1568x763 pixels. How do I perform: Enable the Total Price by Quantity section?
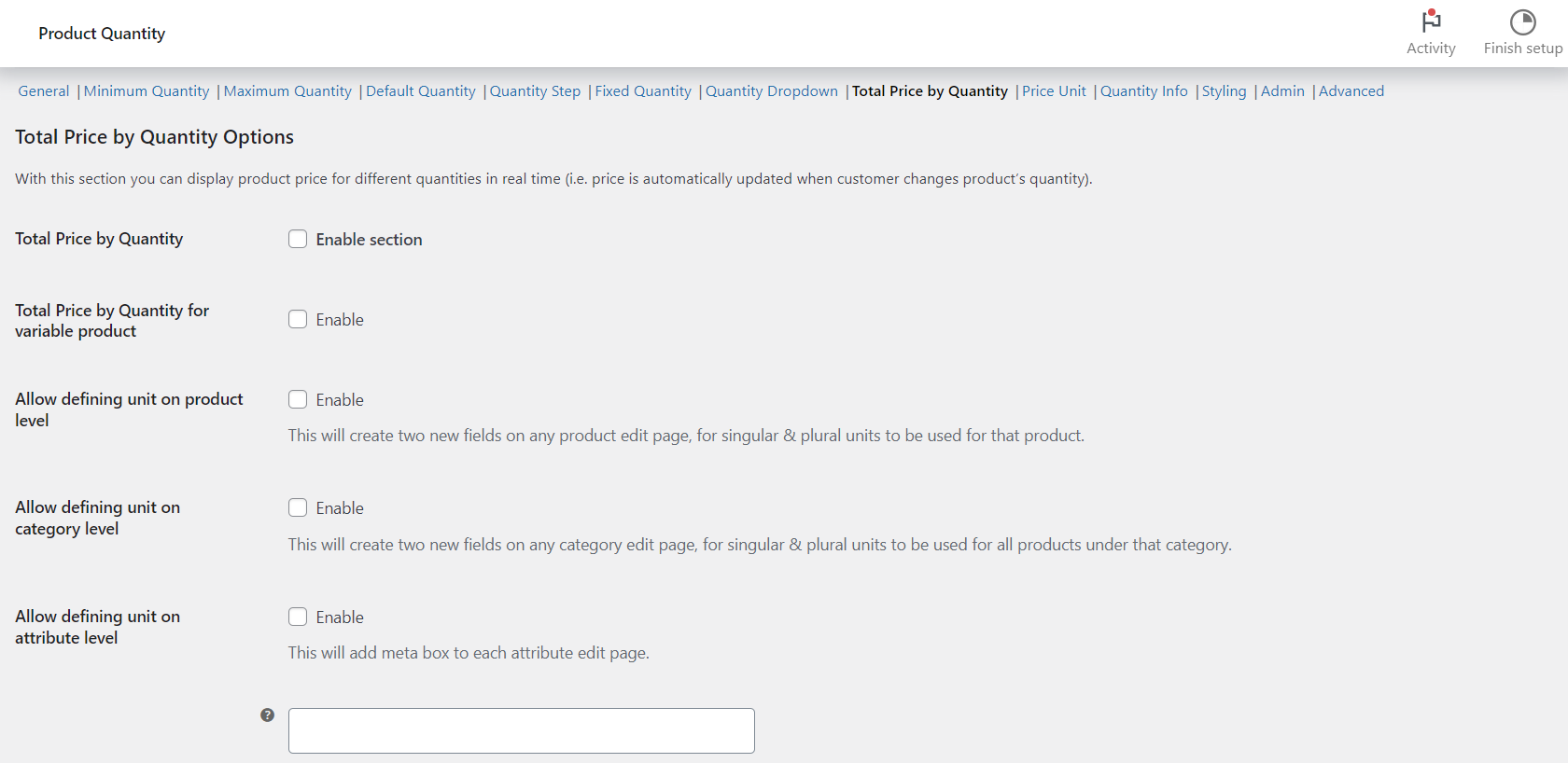coord(297,239)
